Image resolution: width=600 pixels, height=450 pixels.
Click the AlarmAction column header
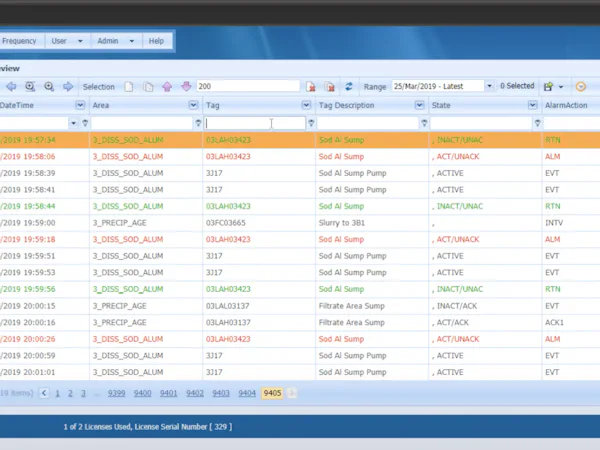566,105
